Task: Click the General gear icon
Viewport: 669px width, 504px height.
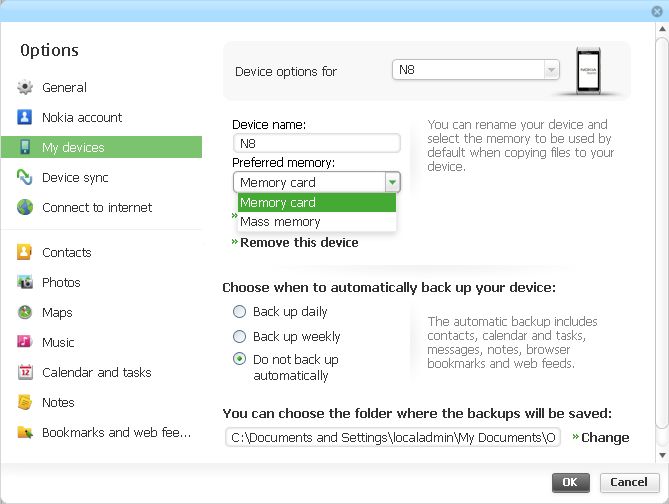Action: click(x=25, y=88)
